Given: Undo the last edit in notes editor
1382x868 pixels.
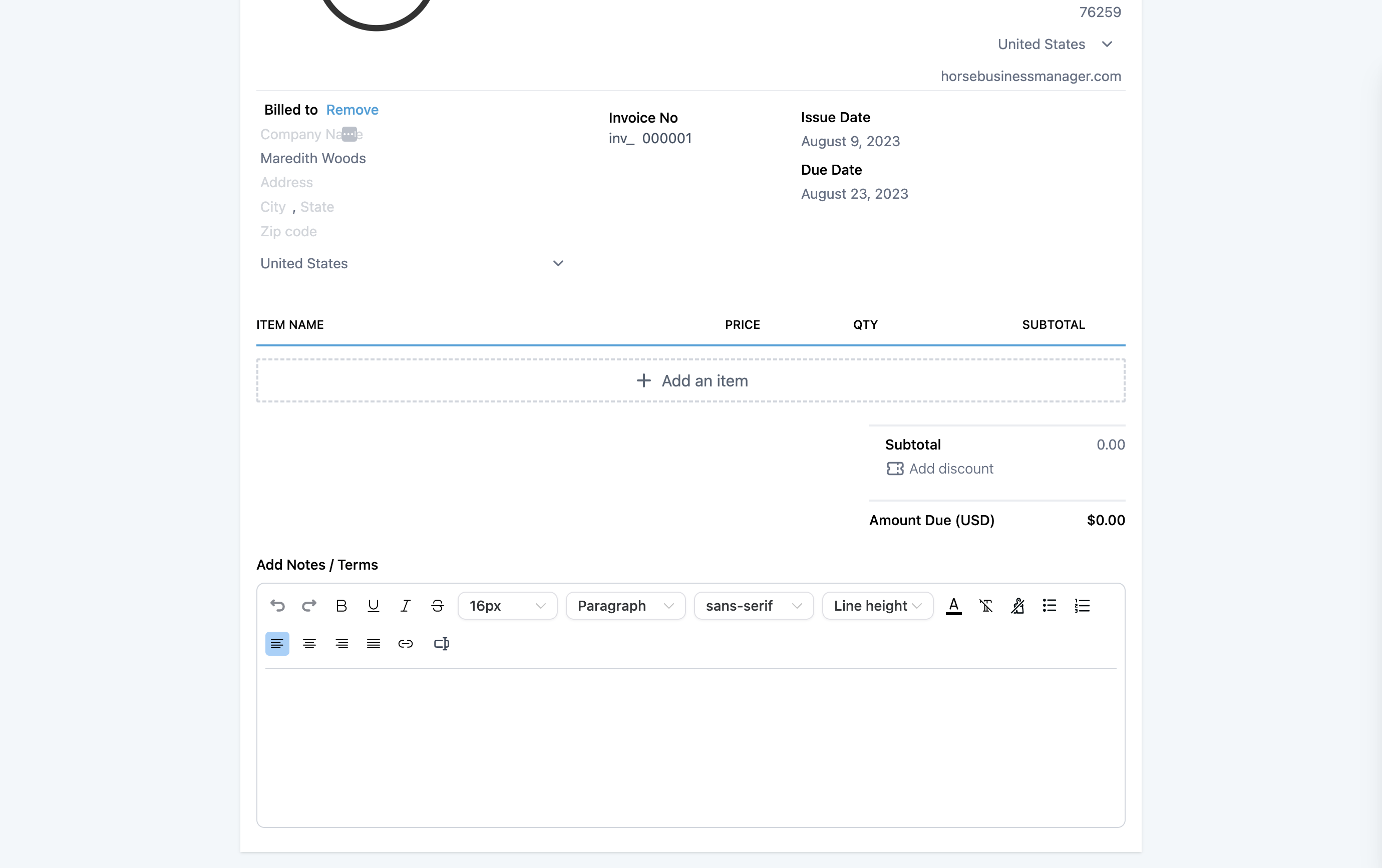Looking at the screenshot, I should [x=277, y=605].
